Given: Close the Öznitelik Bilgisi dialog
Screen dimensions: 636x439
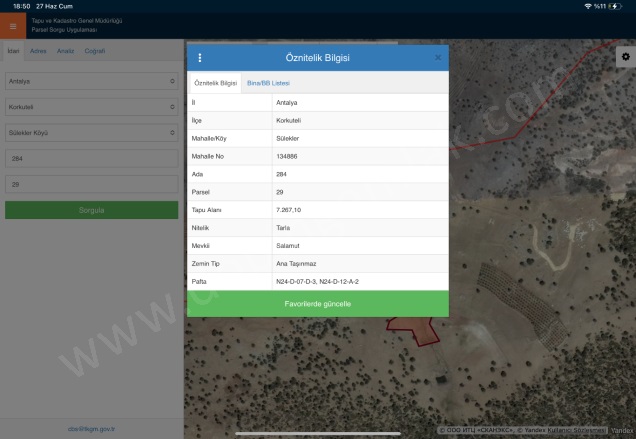Looking at the screenshot, I should click(x=438, y=58).
